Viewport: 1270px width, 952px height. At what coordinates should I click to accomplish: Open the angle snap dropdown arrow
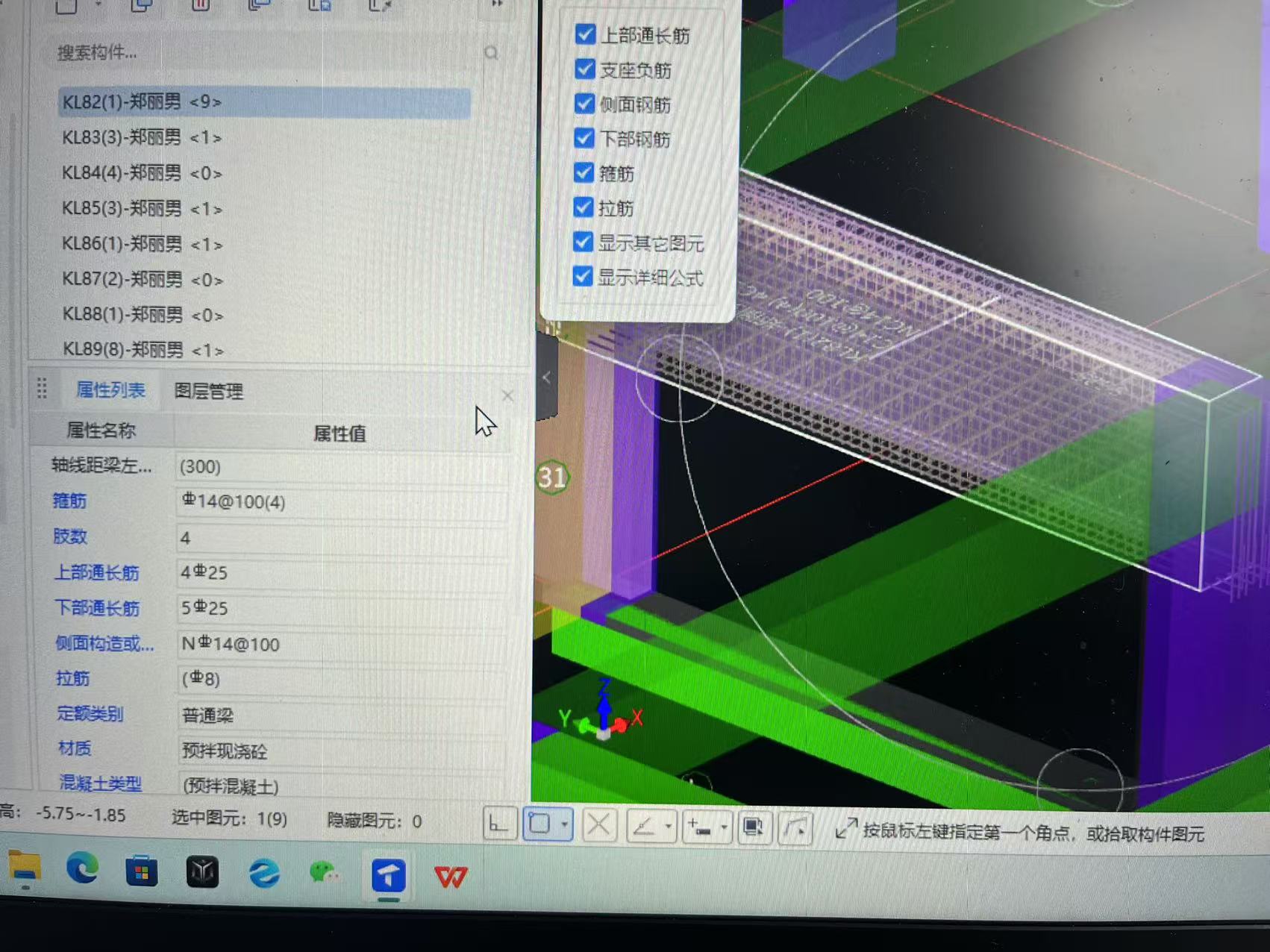tap(669, 827)
